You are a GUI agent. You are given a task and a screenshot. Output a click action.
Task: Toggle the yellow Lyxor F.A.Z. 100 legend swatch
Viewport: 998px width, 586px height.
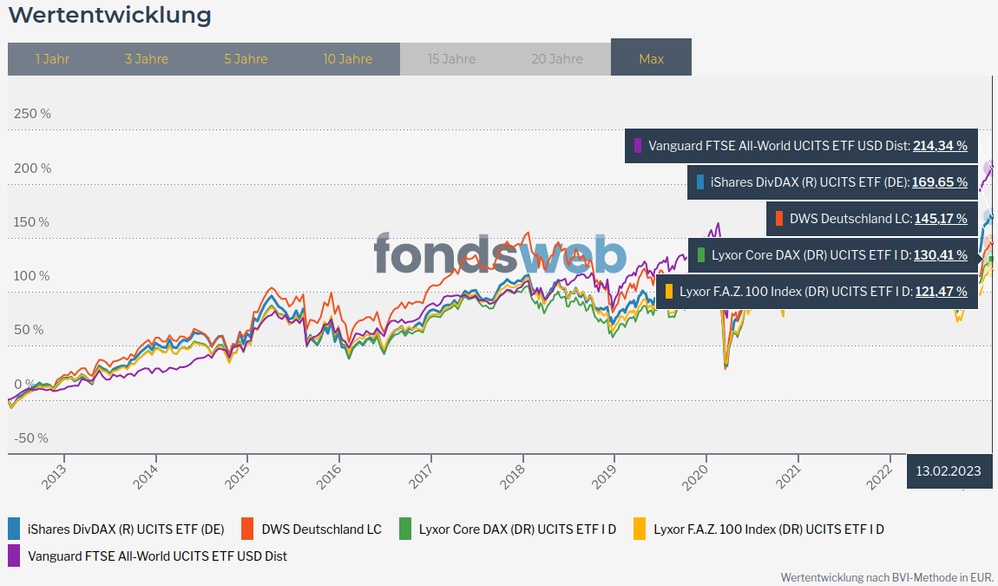[x=639, y=529]
